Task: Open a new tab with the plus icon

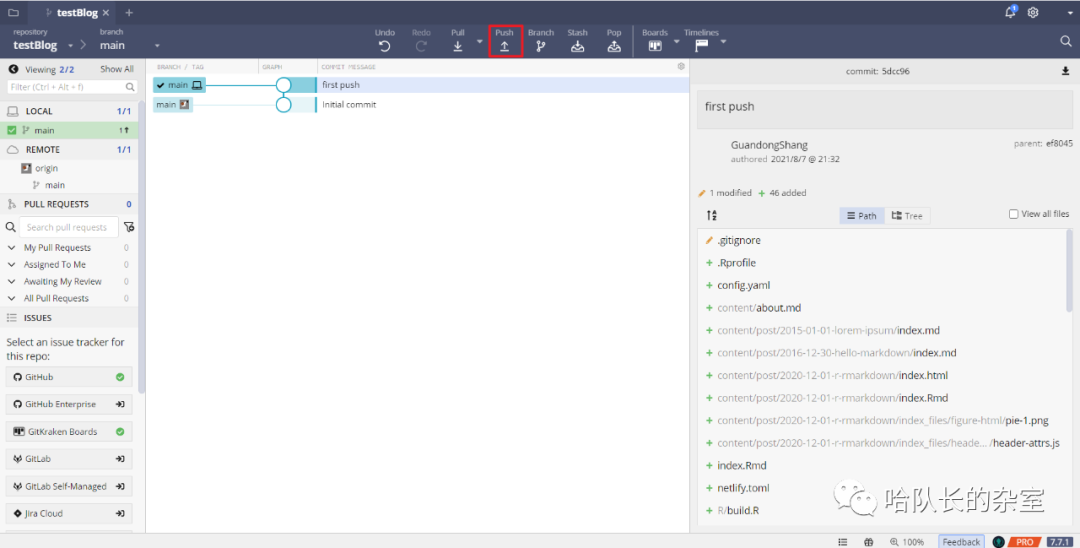Action: 129,12
